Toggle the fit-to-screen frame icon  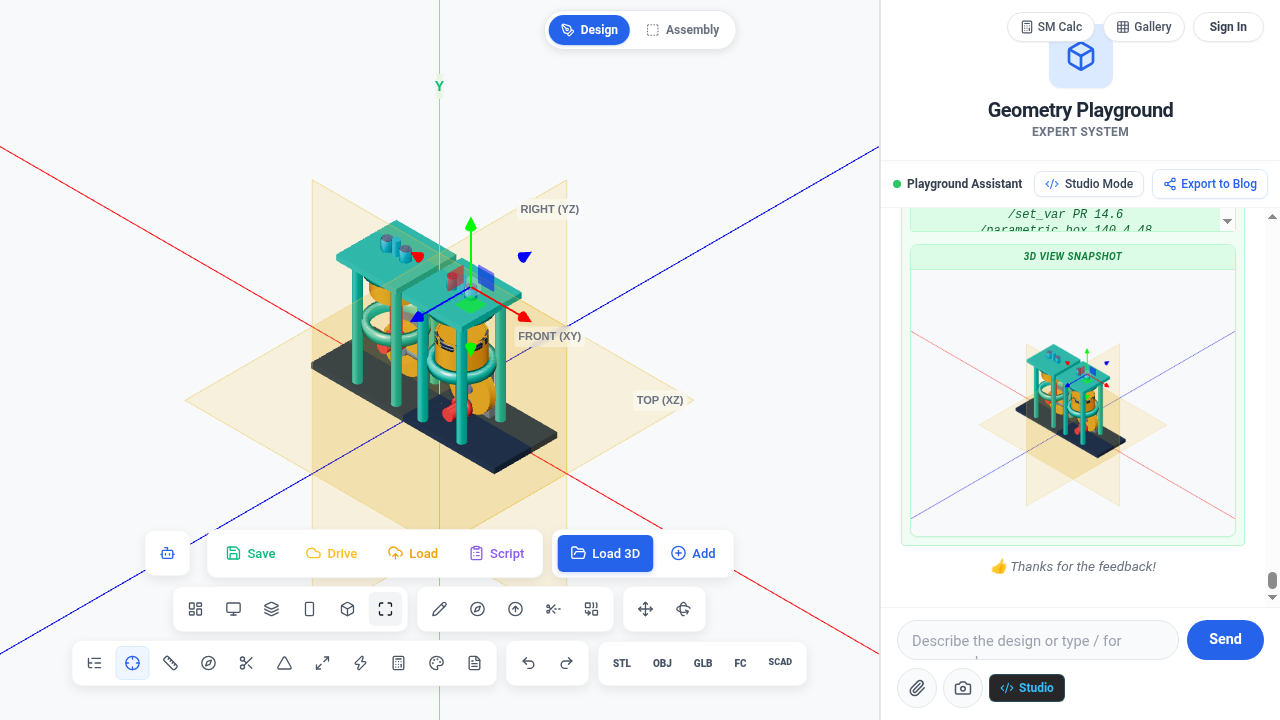point(386,609)
